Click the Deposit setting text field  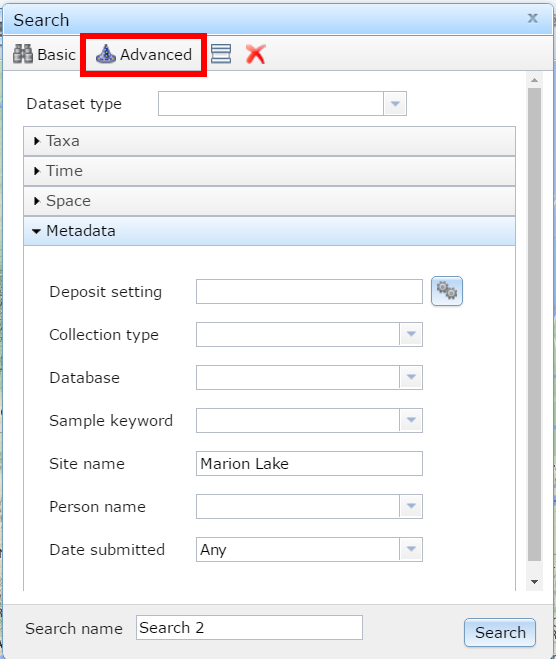309,291
